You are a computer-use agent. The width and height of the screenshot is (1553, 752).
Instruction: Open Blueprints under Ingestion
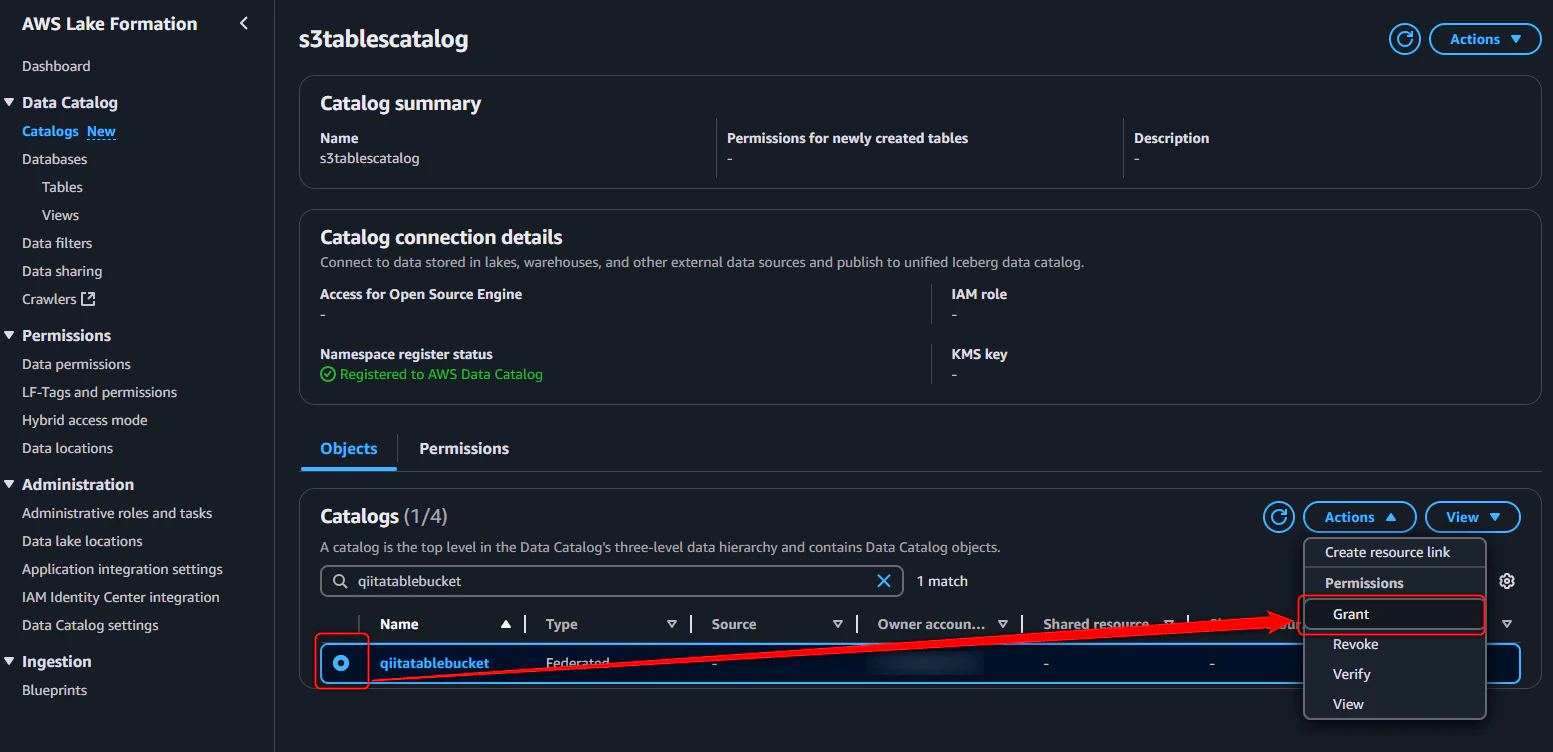pos(54,690)
